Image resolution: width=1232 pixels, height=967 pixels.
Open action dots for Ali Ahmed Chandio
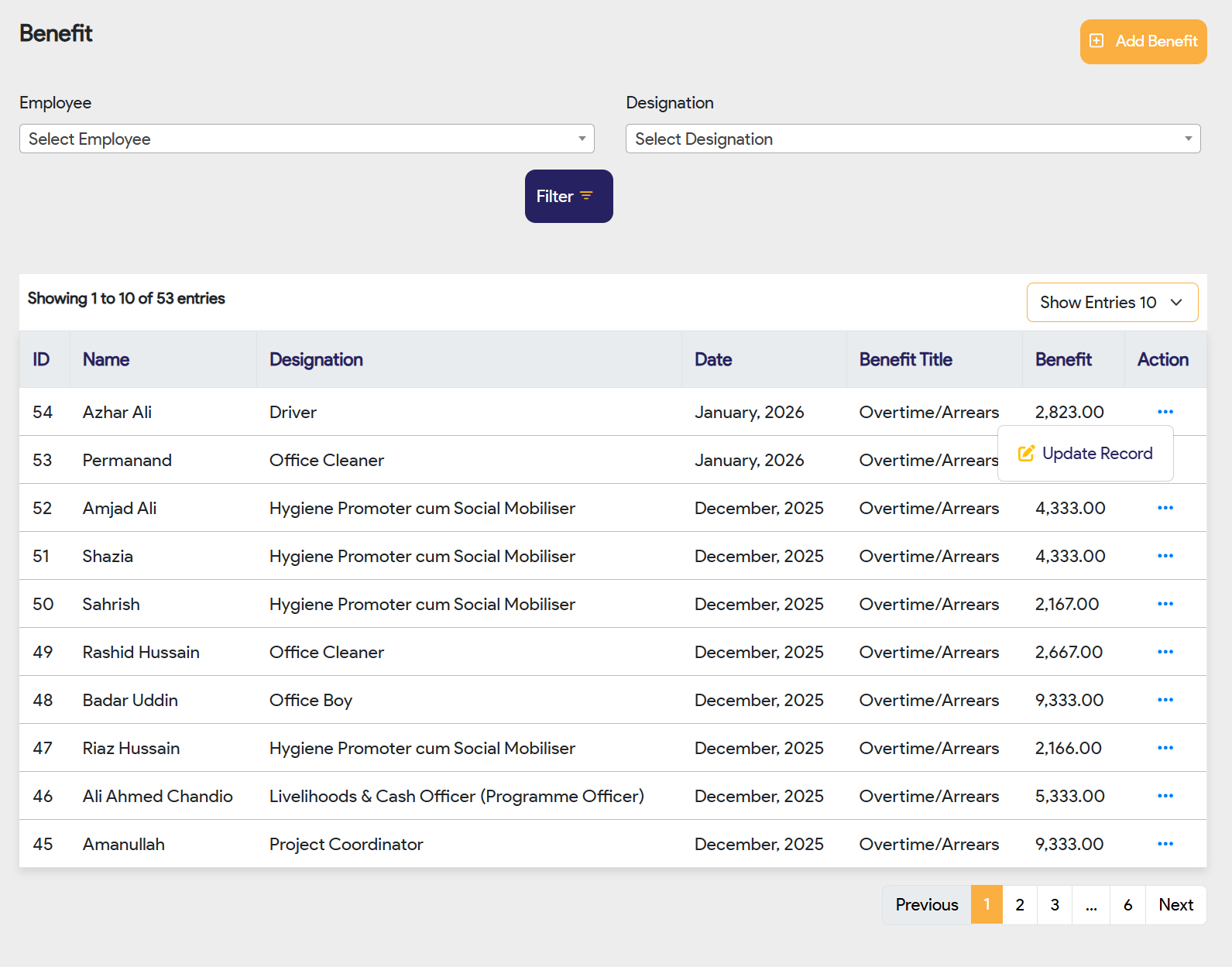click(1165, 796)
